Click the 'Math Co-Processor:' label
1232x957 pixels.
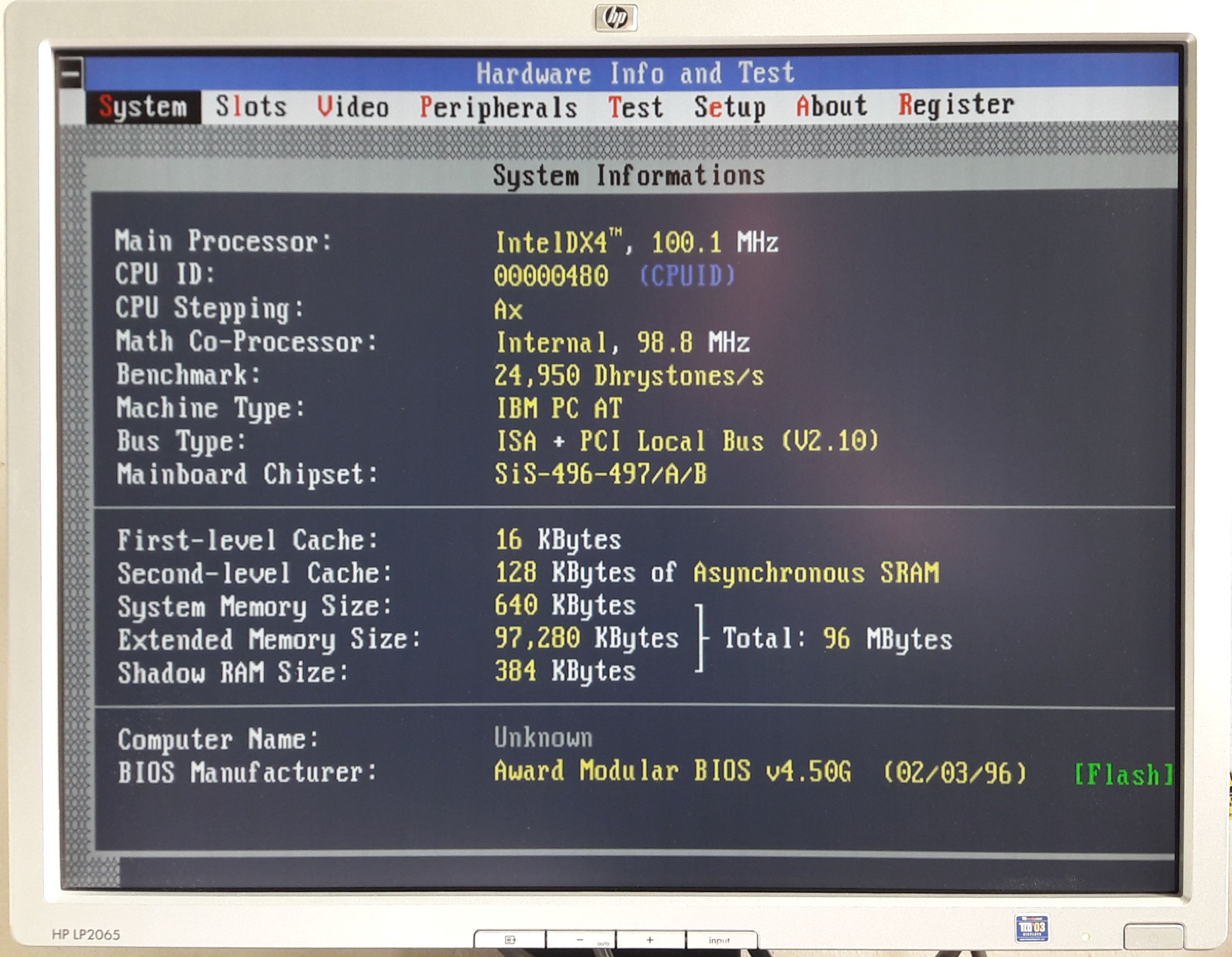click(247, 342)
